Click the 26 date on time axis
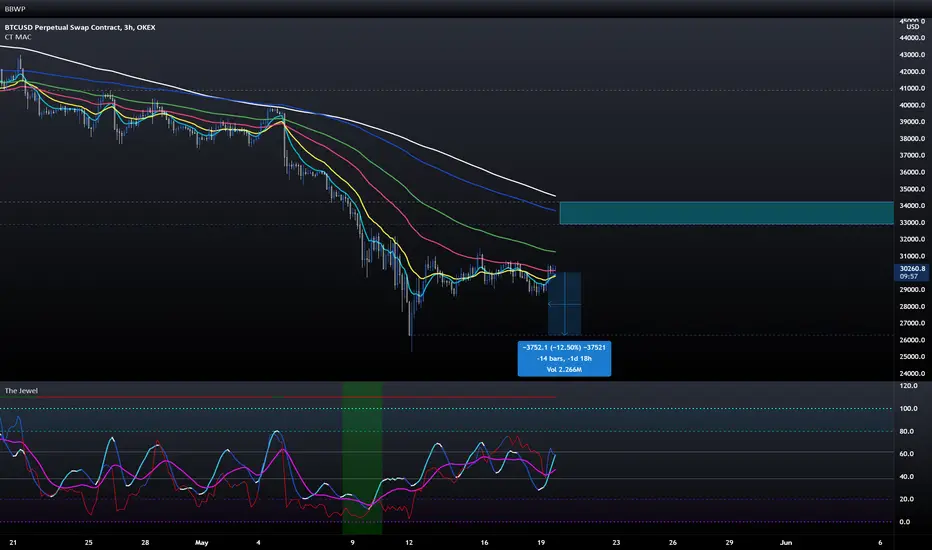 [x=673, y=542]
